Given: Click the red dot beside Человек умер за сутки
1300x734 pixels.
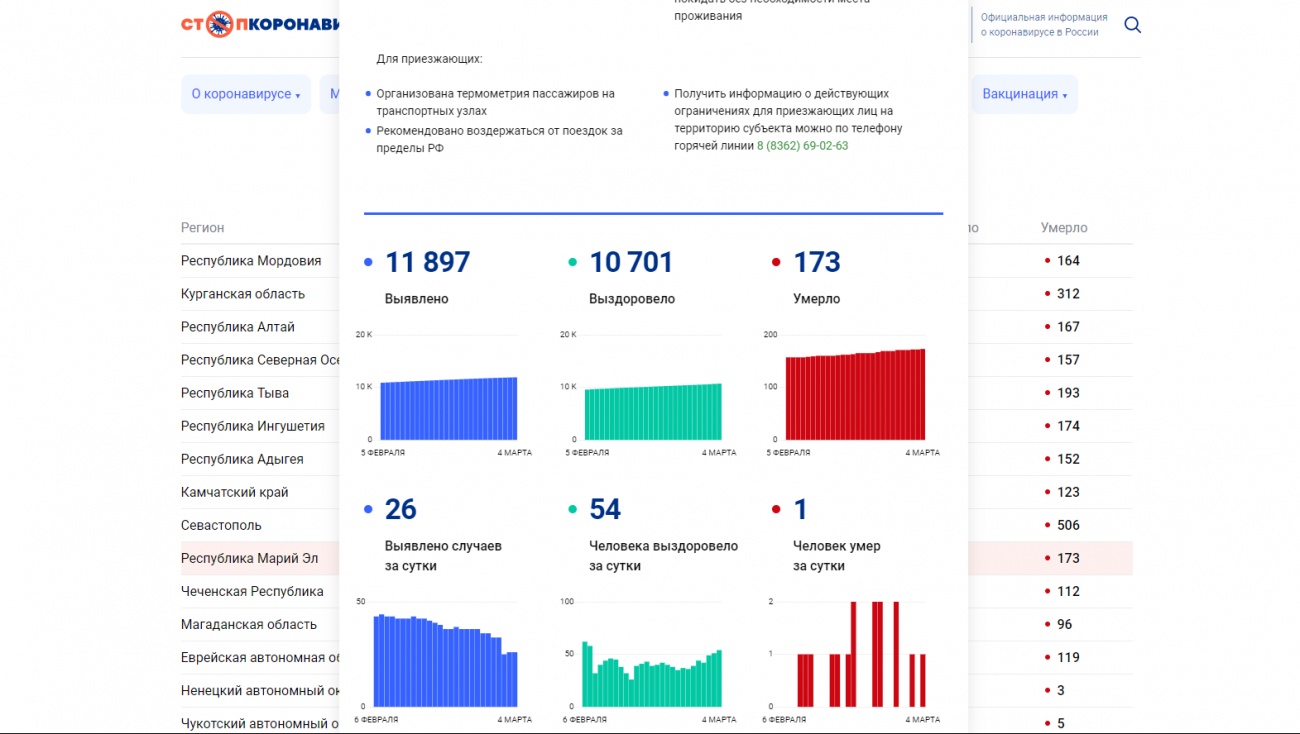Looking at the screenshot, I should tap(776, 508).
